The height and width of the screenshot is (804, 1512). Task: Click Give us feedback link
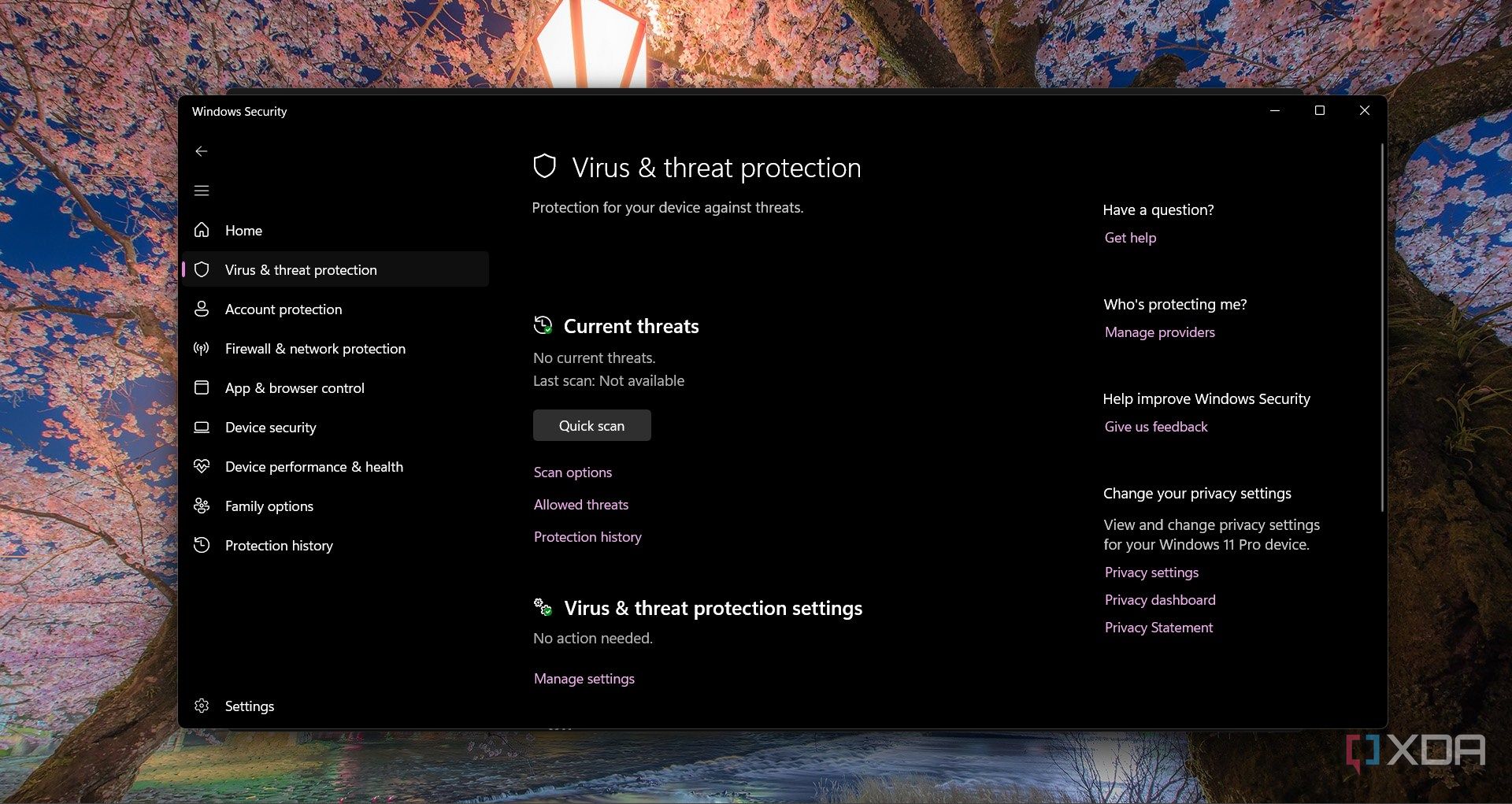1156,427
